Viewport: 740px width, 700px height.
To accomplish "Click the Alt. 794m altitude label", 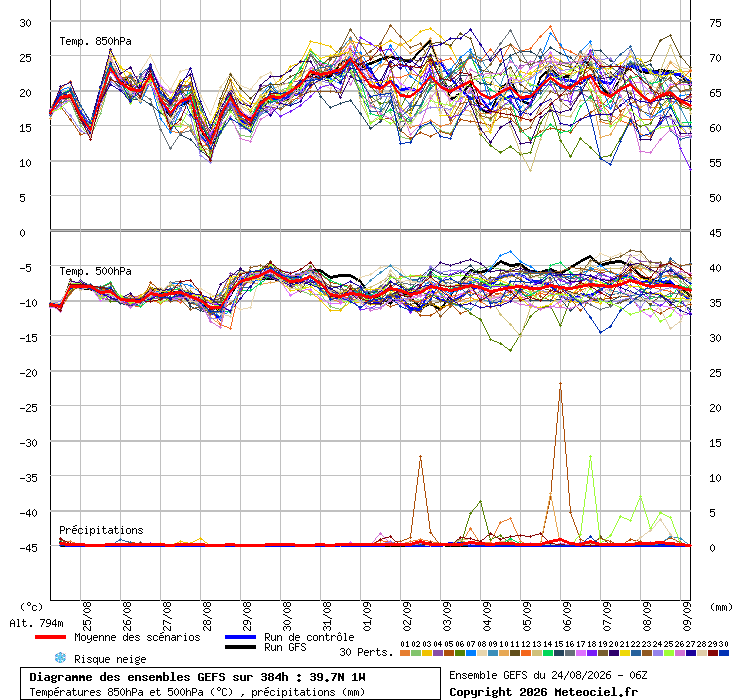I will [36, 623].
